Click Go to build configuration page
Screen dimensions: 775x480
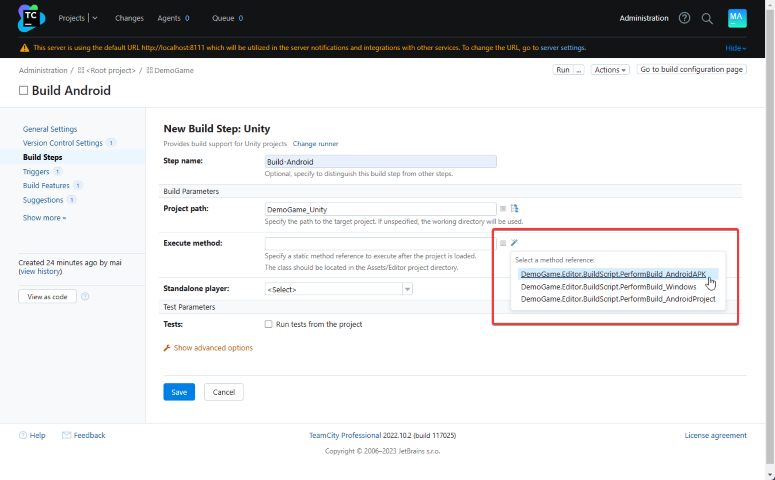[x=691, y=70]
